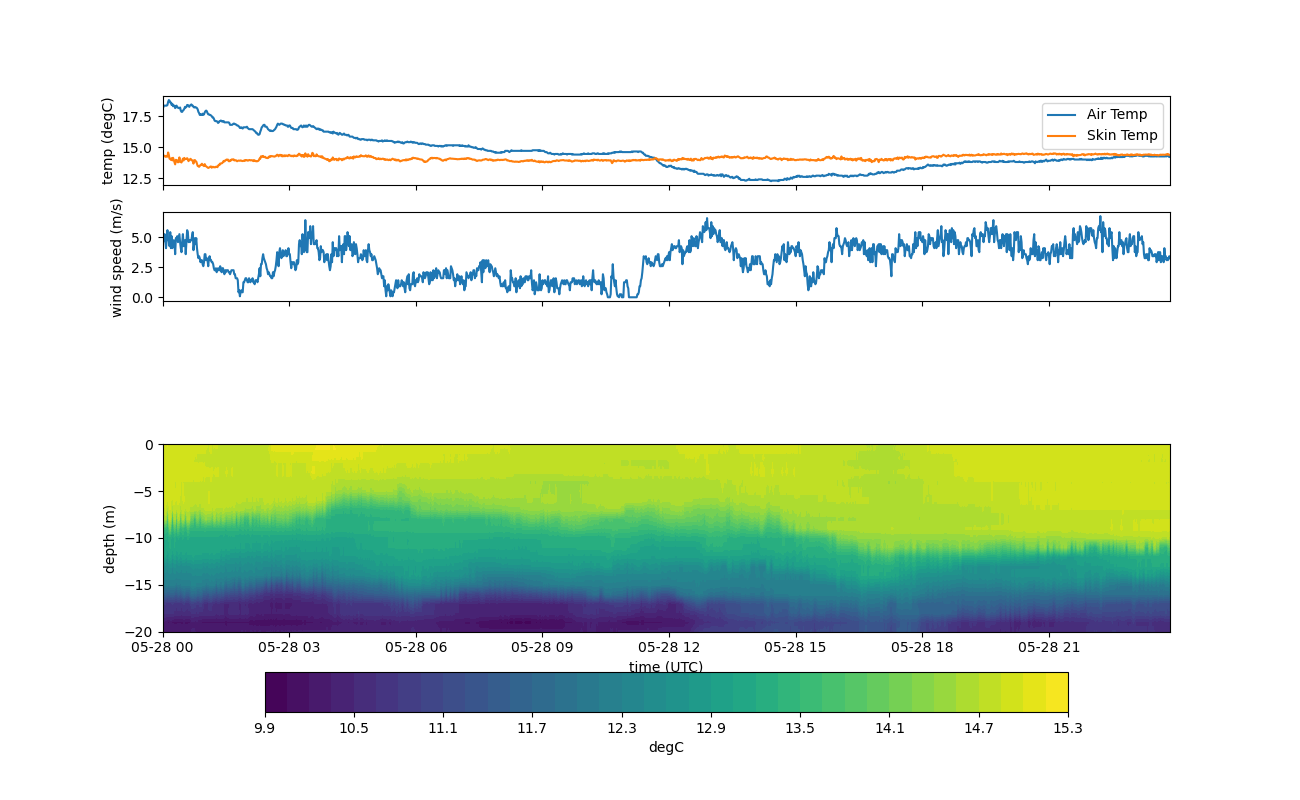Click the bright yellow end of colorbar
The width and height of the screenshot is (1300, 800).
click(1057, 692)
